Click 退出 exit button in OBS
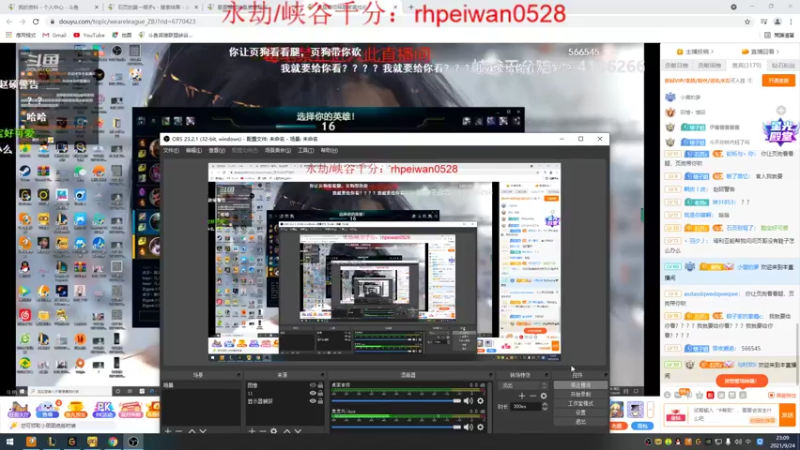 click(580, 421)
